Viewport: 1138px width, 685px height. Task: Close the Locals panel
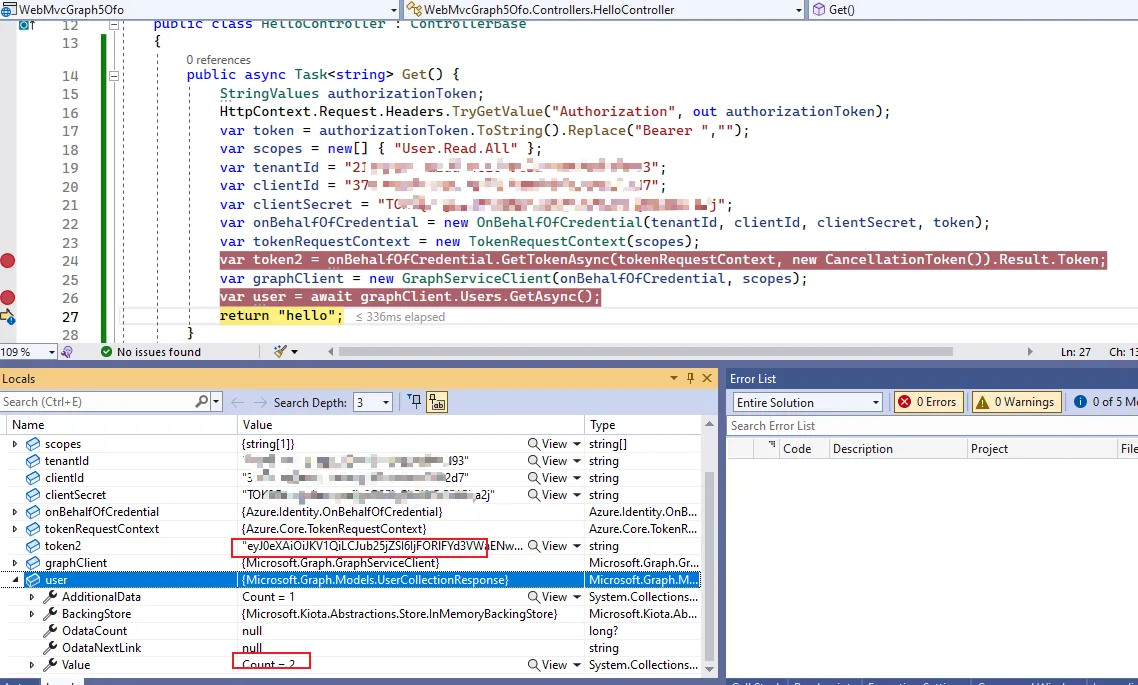(707, 378)
